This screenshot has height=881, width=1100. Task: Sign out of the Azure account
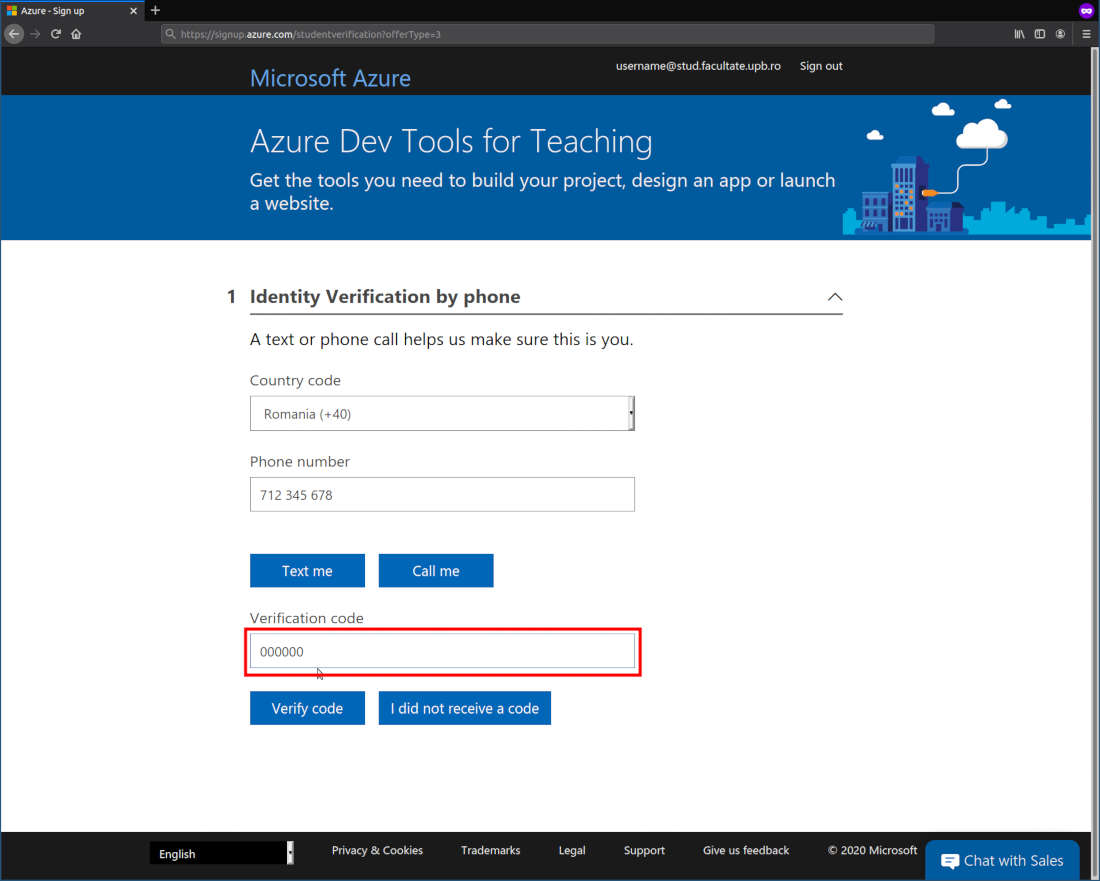(820, 65)
